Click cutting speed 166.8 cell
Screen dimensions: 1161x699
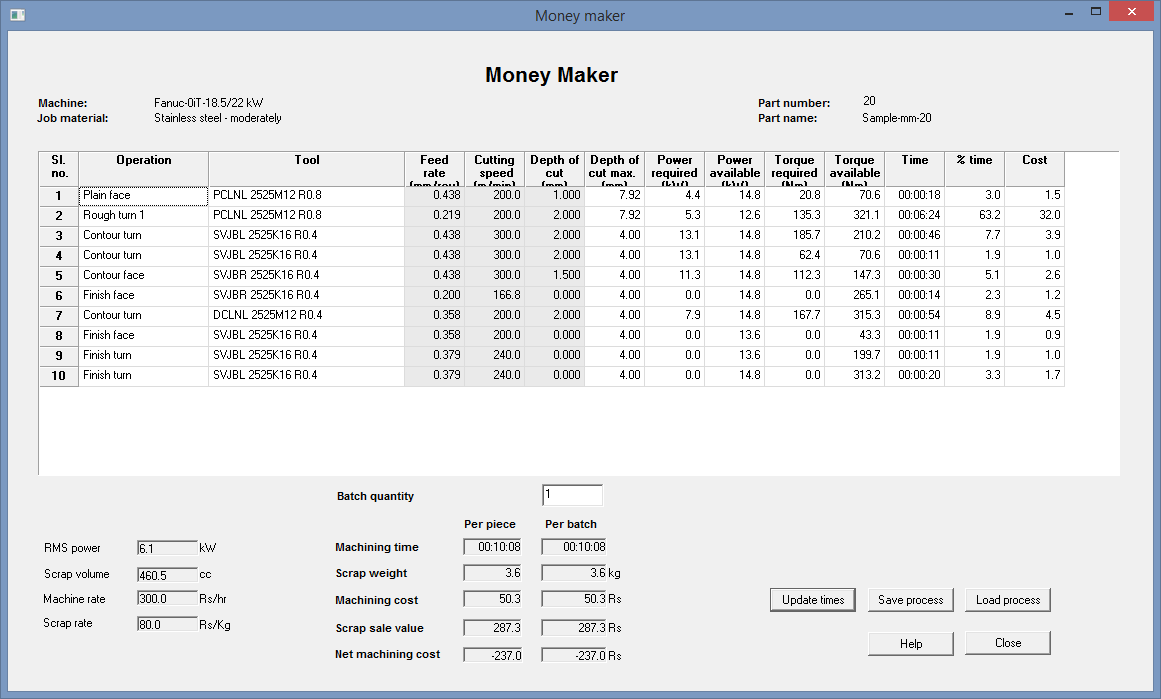[495, 295]
